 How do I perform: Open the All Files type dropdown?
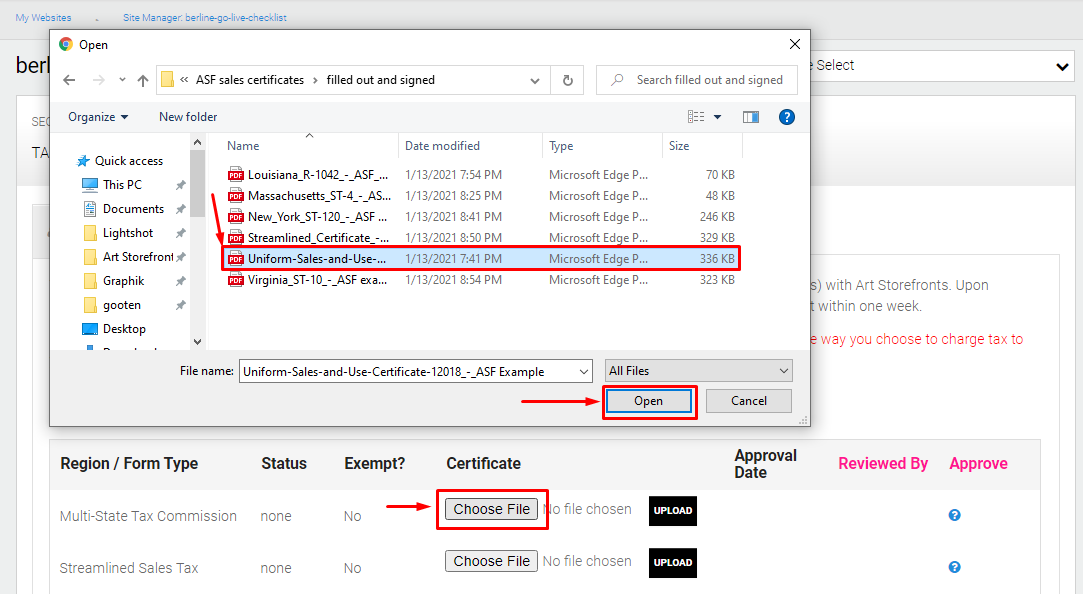tap(698, 371)
